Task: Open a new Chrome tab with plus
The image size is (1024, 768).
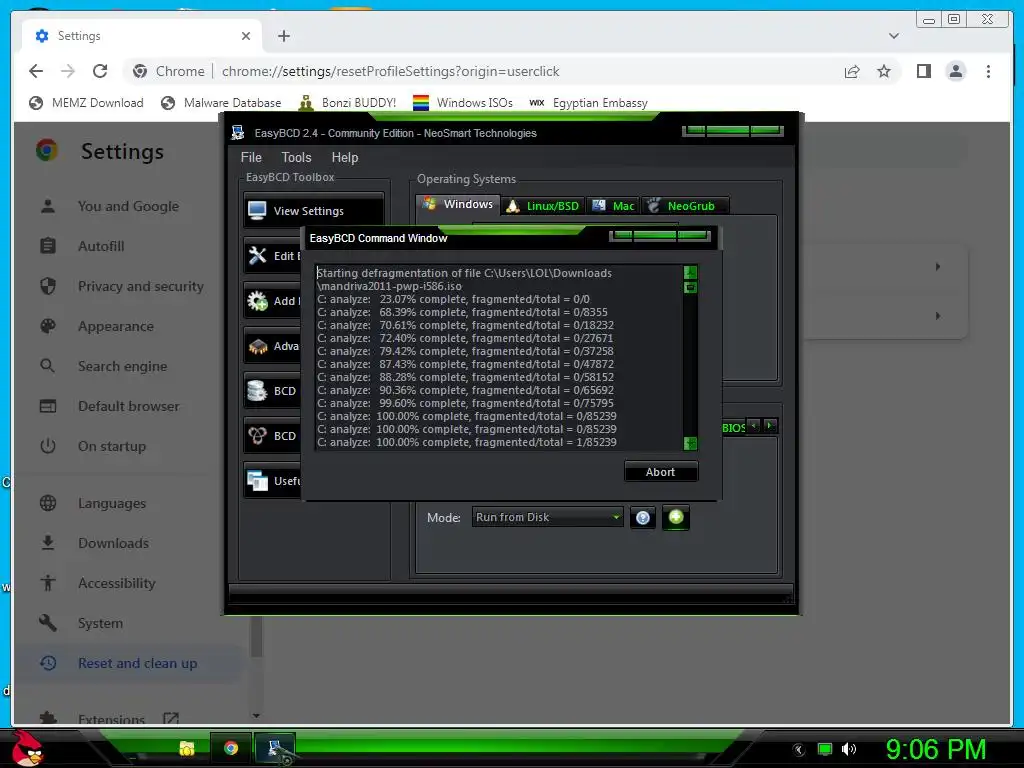Action: 283,36
